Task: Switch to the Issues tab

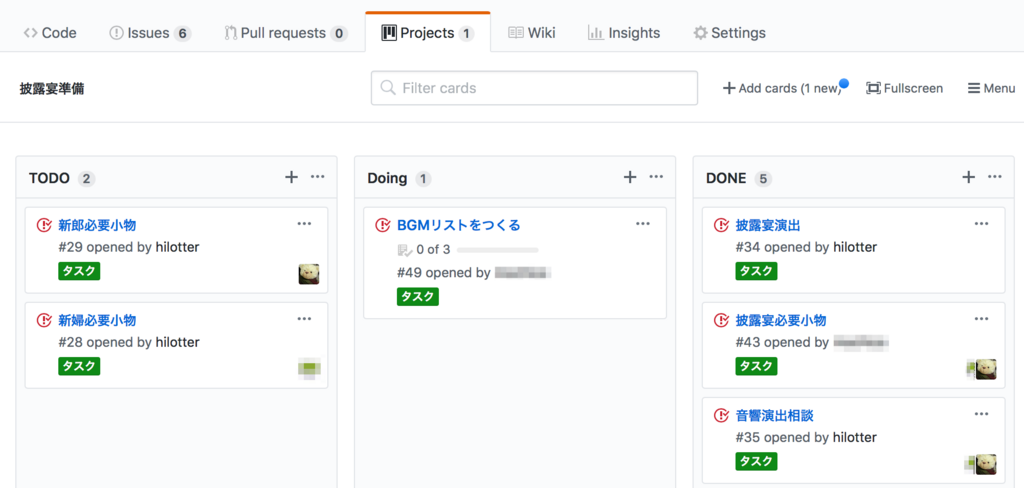Action: coord(149,33)
